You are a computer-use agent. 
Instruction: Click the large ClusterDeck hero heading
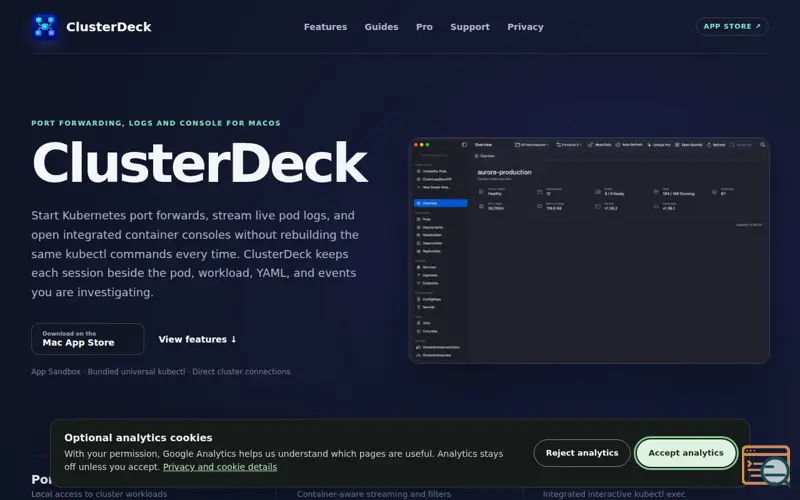click(x=199, y=163)
